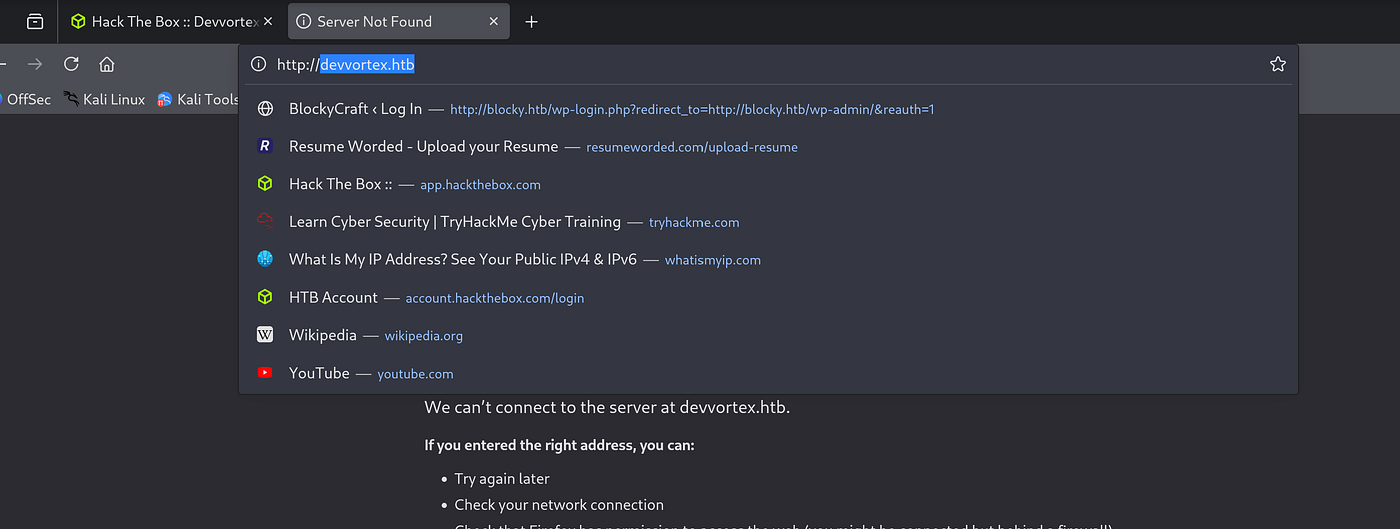Select the BlockyCraft ‹ Log In suggestion
Viewport: 1400px width, 529px height.
tap(768, 109)
